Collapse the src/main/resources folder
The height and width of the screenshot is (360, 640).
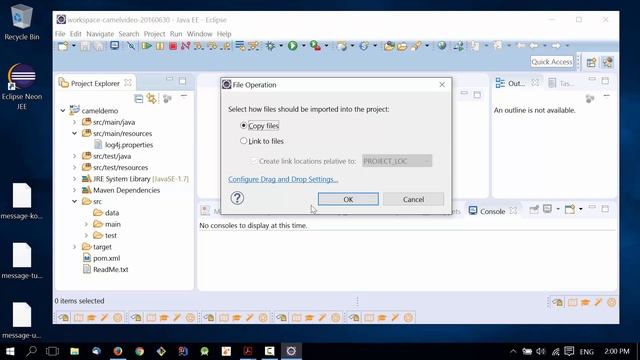point(74,133)
